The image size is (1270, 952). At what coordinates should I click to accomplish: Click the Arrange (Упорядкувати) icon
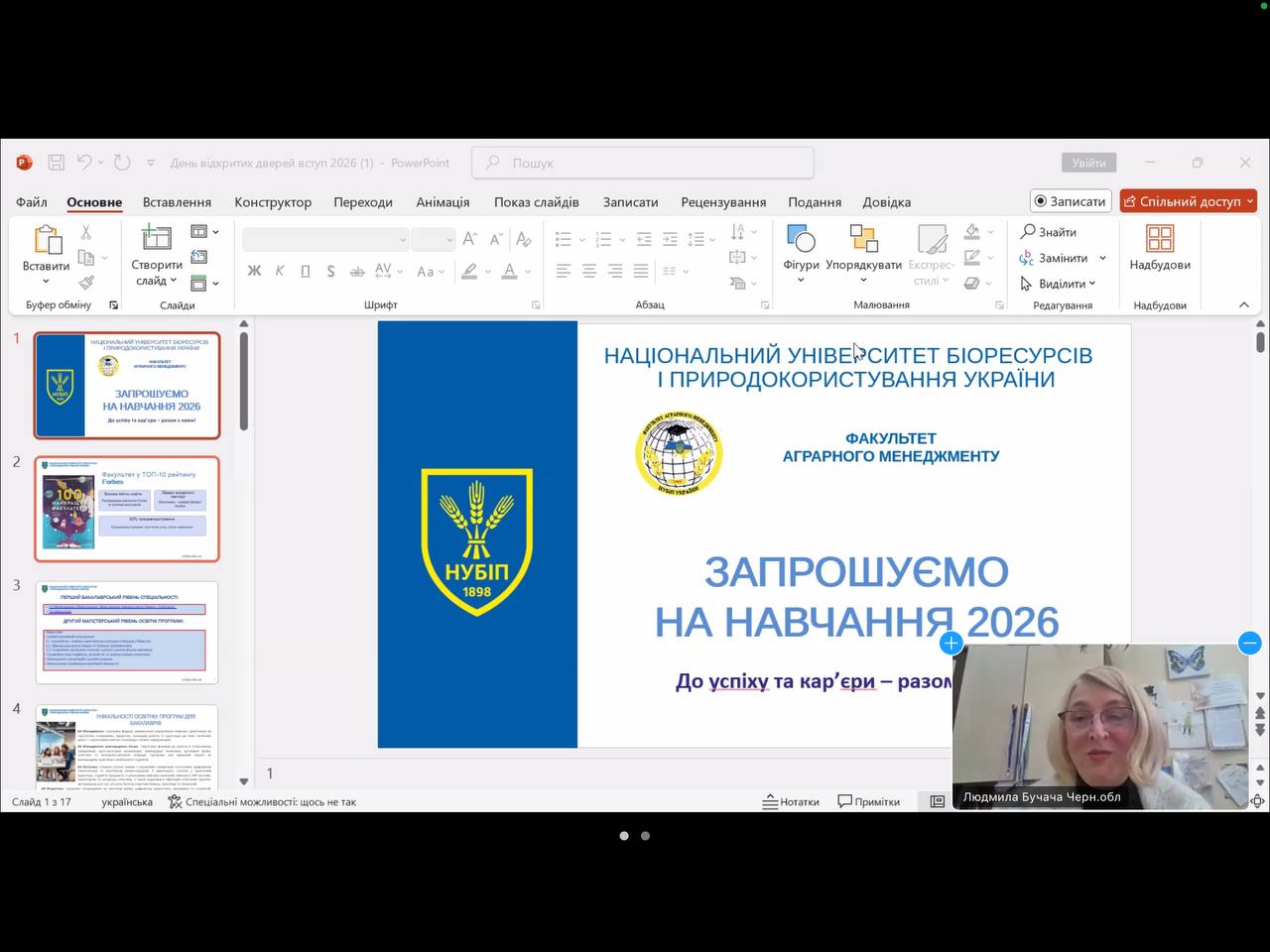click(x=863, y=240)
